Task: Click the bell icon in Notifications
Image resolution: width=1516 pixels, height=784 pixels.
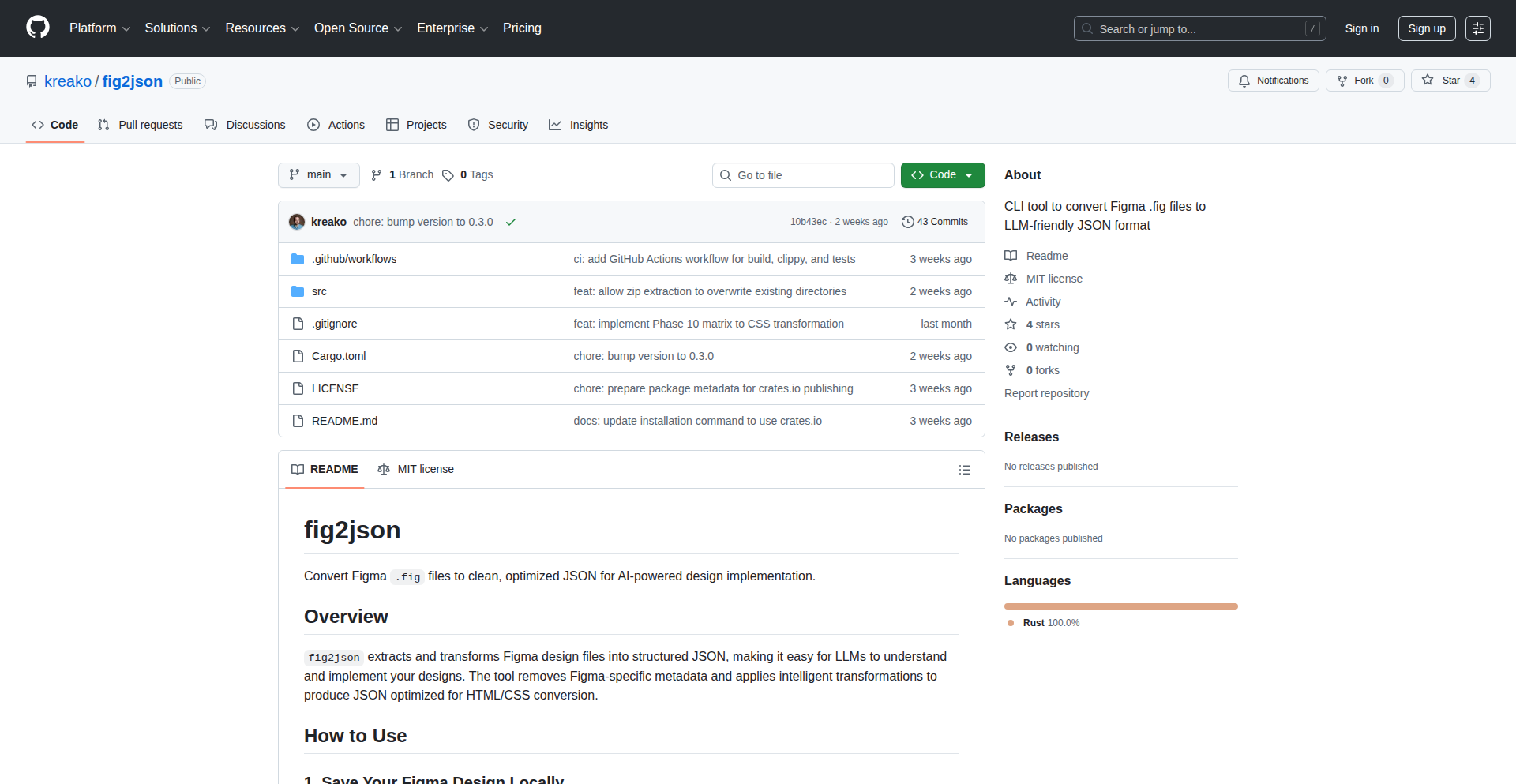Action: [1244, 81]
